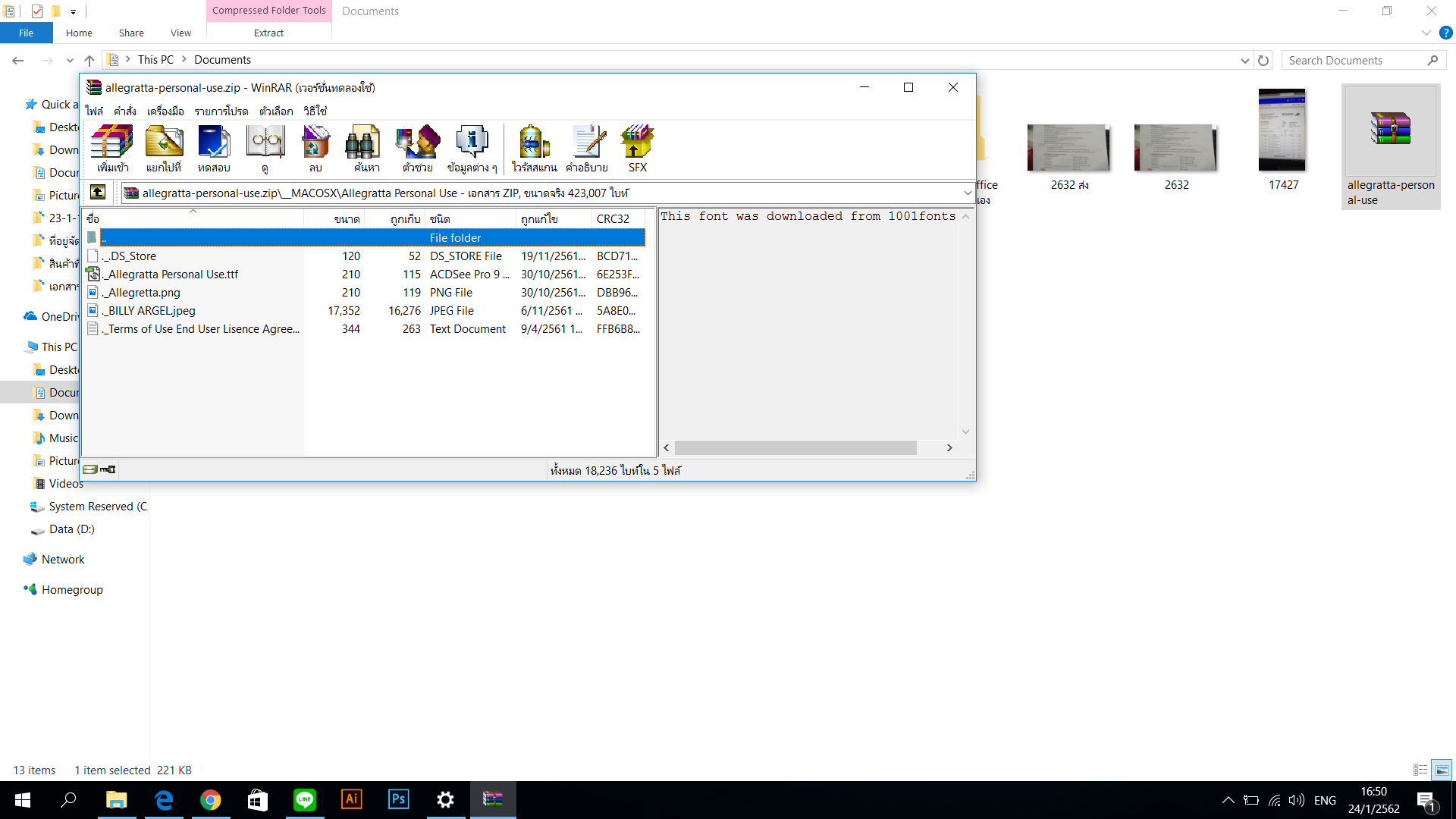Select the allegratta-personal-use zip thumbnail
This screenshot has height=819, width=1456.
click(x=1391, y=146)
